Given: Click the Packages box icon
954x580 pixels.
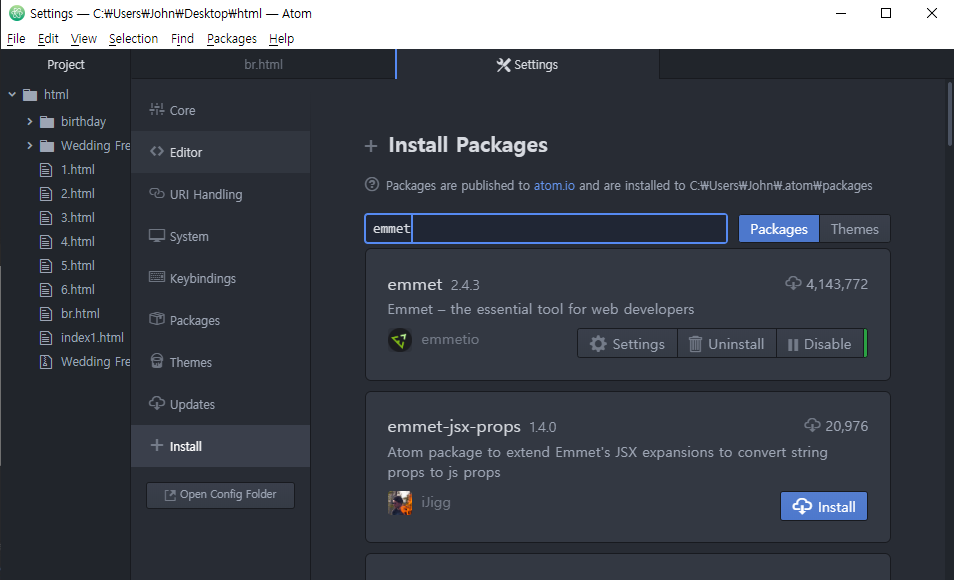Looking at the screenshot, I should 156,320.
